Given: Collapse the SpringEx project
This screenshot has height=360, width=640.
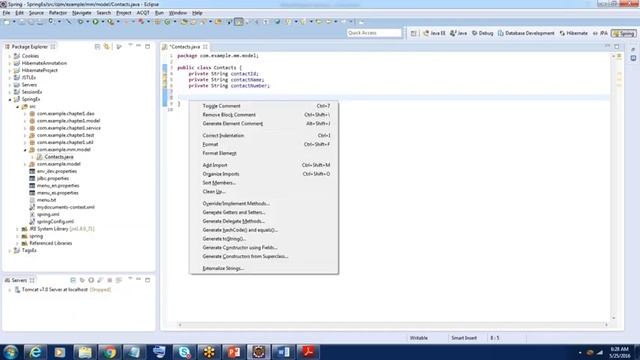Looking at the screenshot, I should [x=10, y=99].
